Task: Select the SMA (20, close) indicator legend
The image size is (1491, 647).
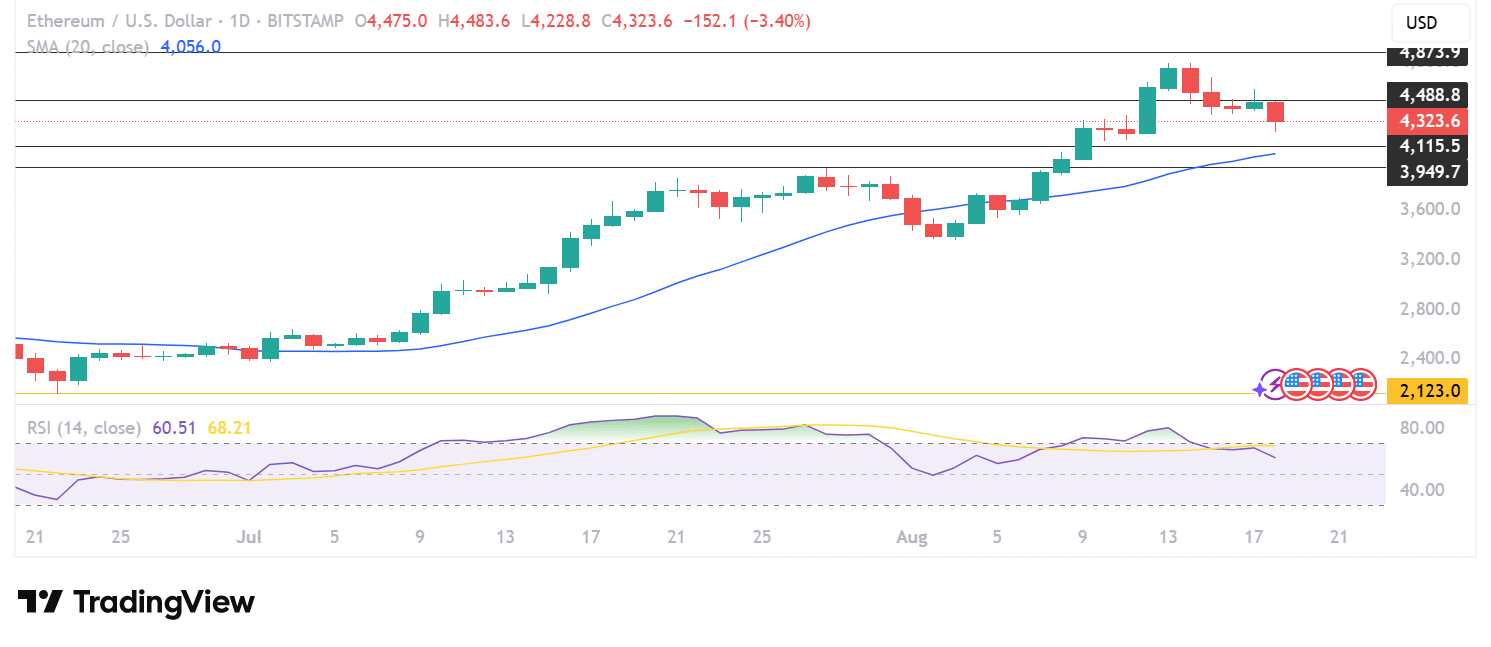Action: pos(88,46)
